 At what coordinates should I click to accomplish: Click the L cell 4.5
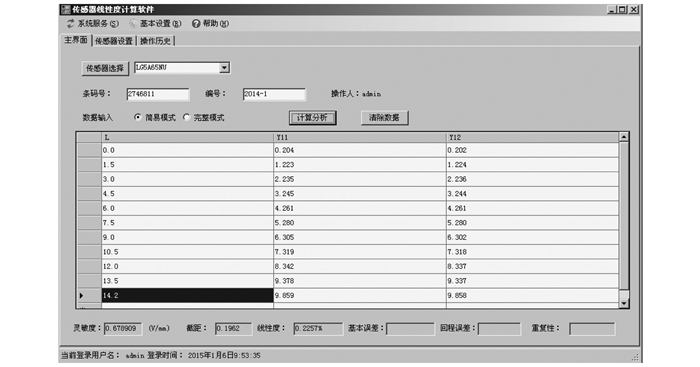tap(187, 194)
